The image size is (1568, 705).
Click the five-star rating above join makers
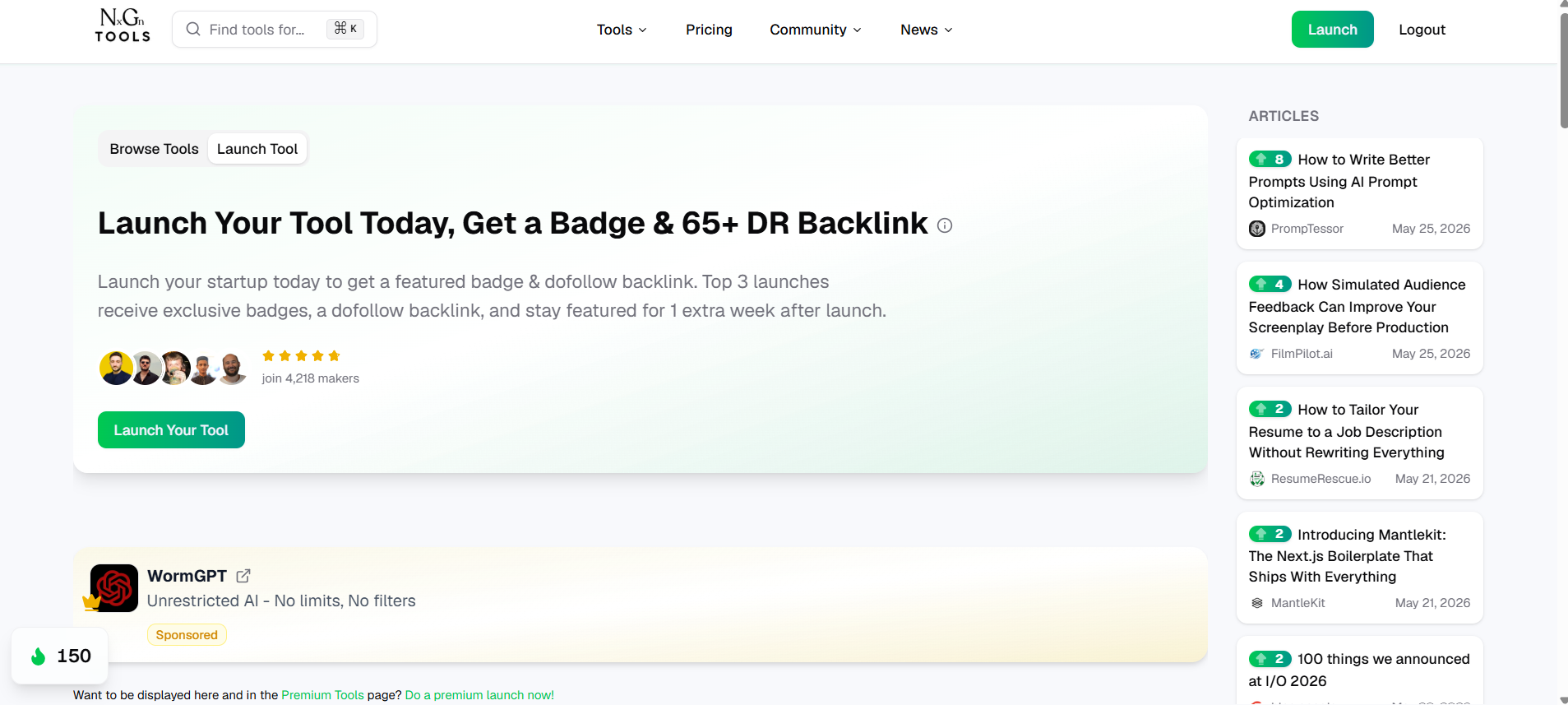point(301,356)
